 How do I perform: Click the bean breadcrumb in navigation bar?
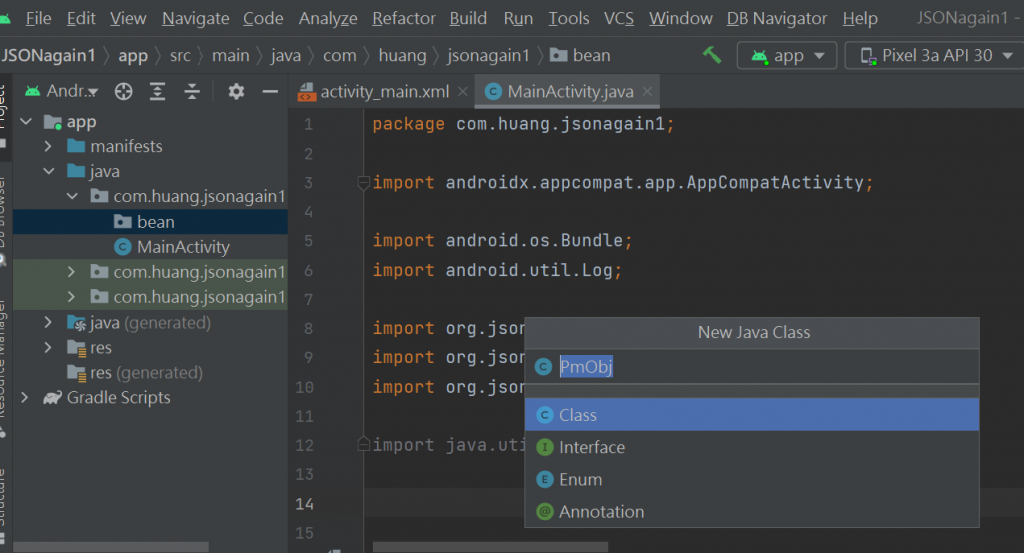tap(592, 56)
